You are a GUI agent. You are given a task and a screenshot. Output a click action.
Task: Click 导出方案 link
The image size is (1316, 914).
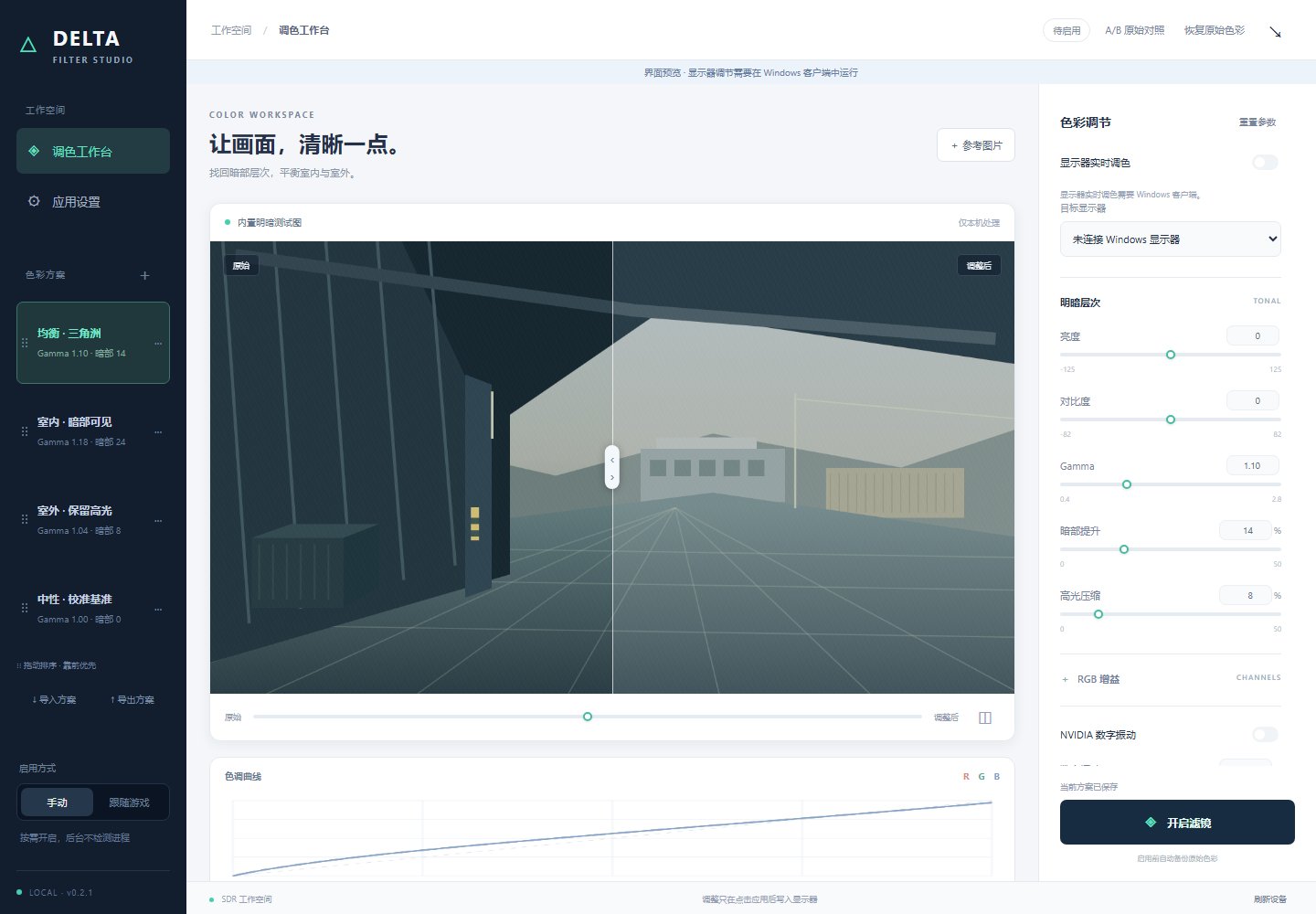coord(133,700)
